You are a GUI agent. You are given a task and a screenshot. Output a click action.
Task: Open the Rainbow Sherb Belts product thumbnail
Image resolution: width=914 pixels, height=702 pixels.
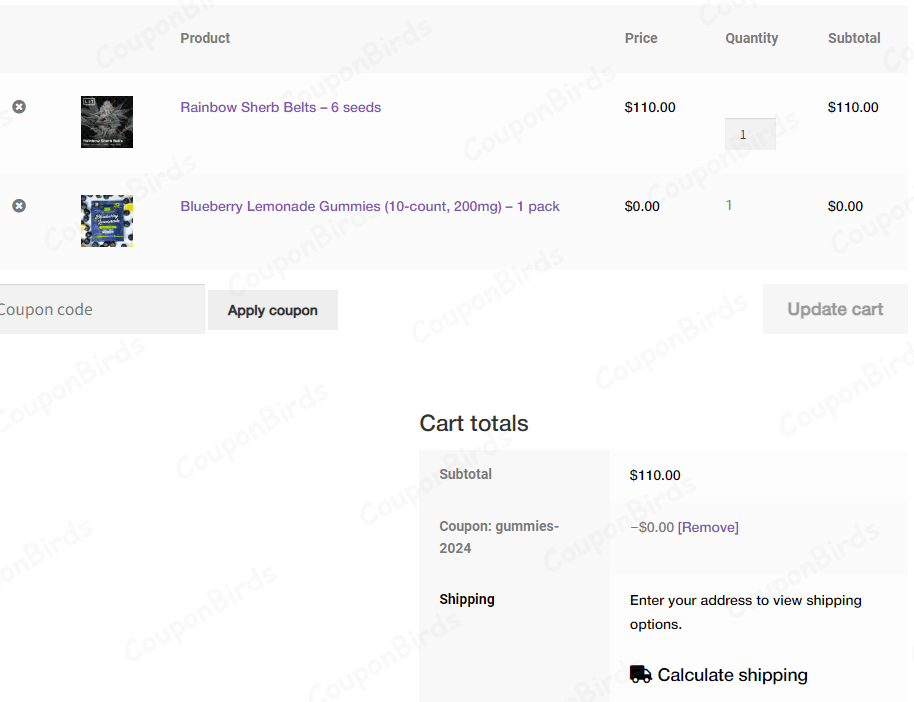[x=107, y=122]
